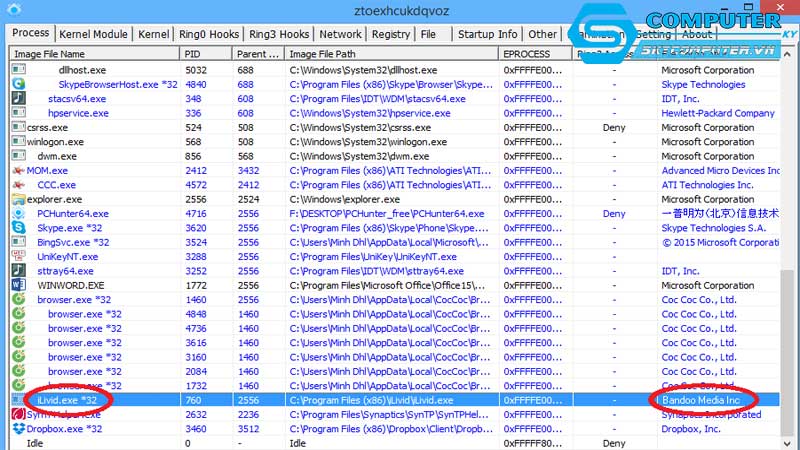This screenshot has height=450, width=800.
Task: Click the WINWORD.EXE Word icon
Action: pyautogui.click(x=18, y=284)
